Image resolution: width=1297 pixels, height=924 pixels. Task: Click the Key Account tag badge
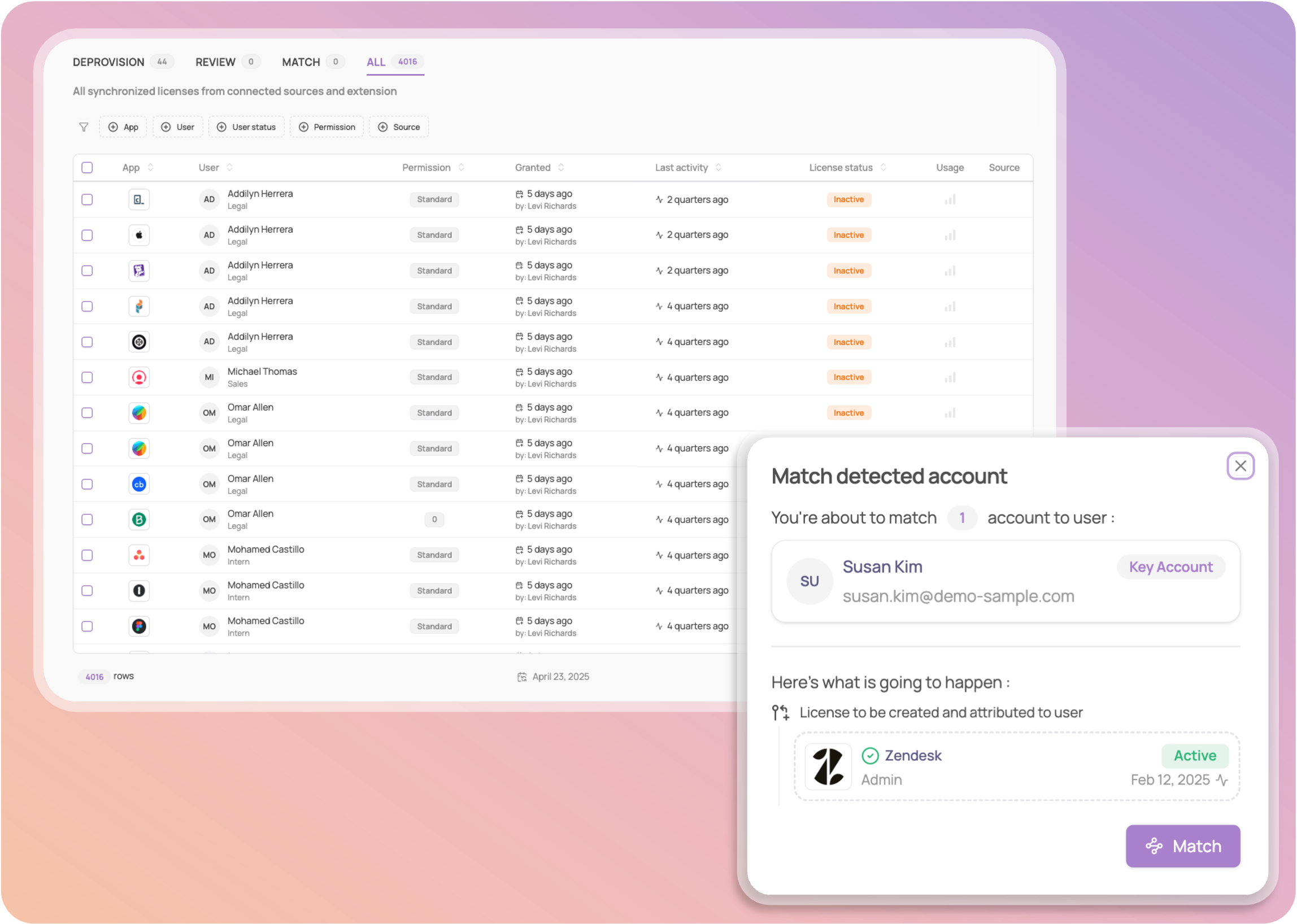click(x=1170, y=566)
